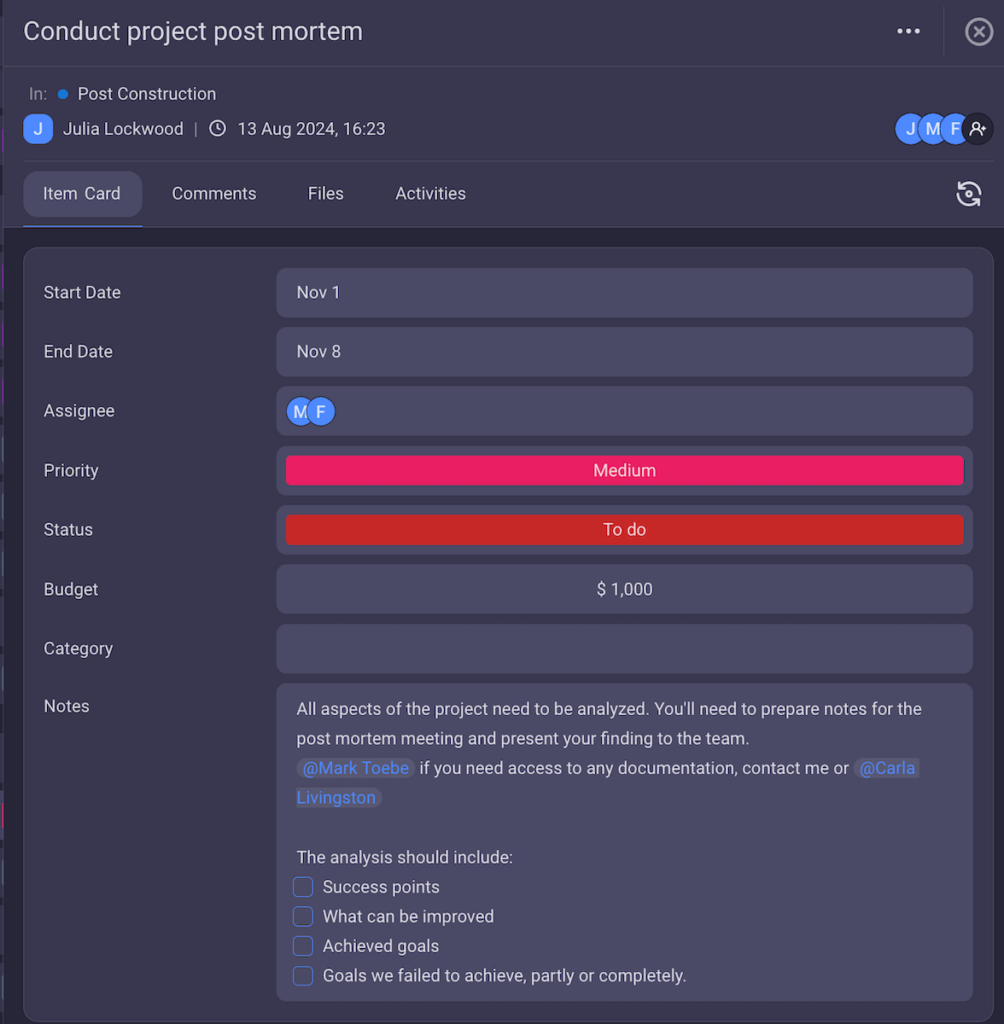This screenshot has height=1024, width=1004.
Task: Edit the Budget field showing $ 1,000
Action: [x=624, y=590]
